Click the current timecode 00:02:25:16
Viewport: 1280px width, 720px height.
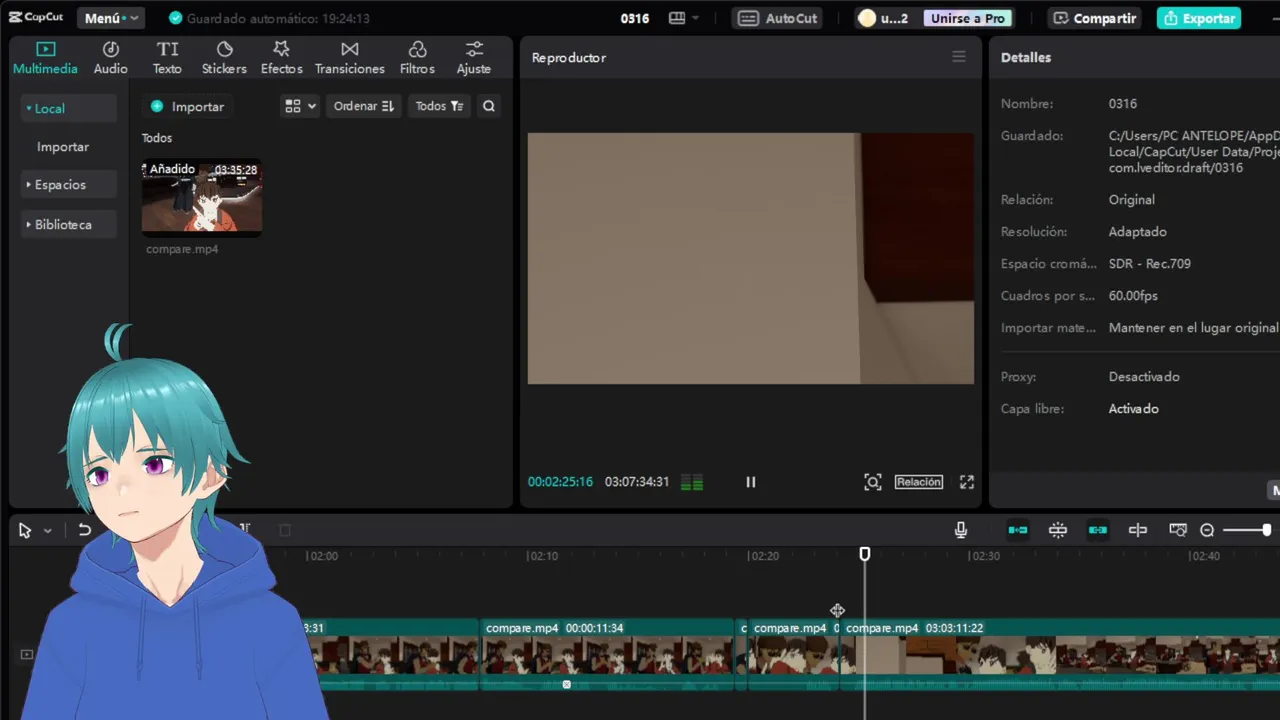pyautogui.click(x=560, y=482)
